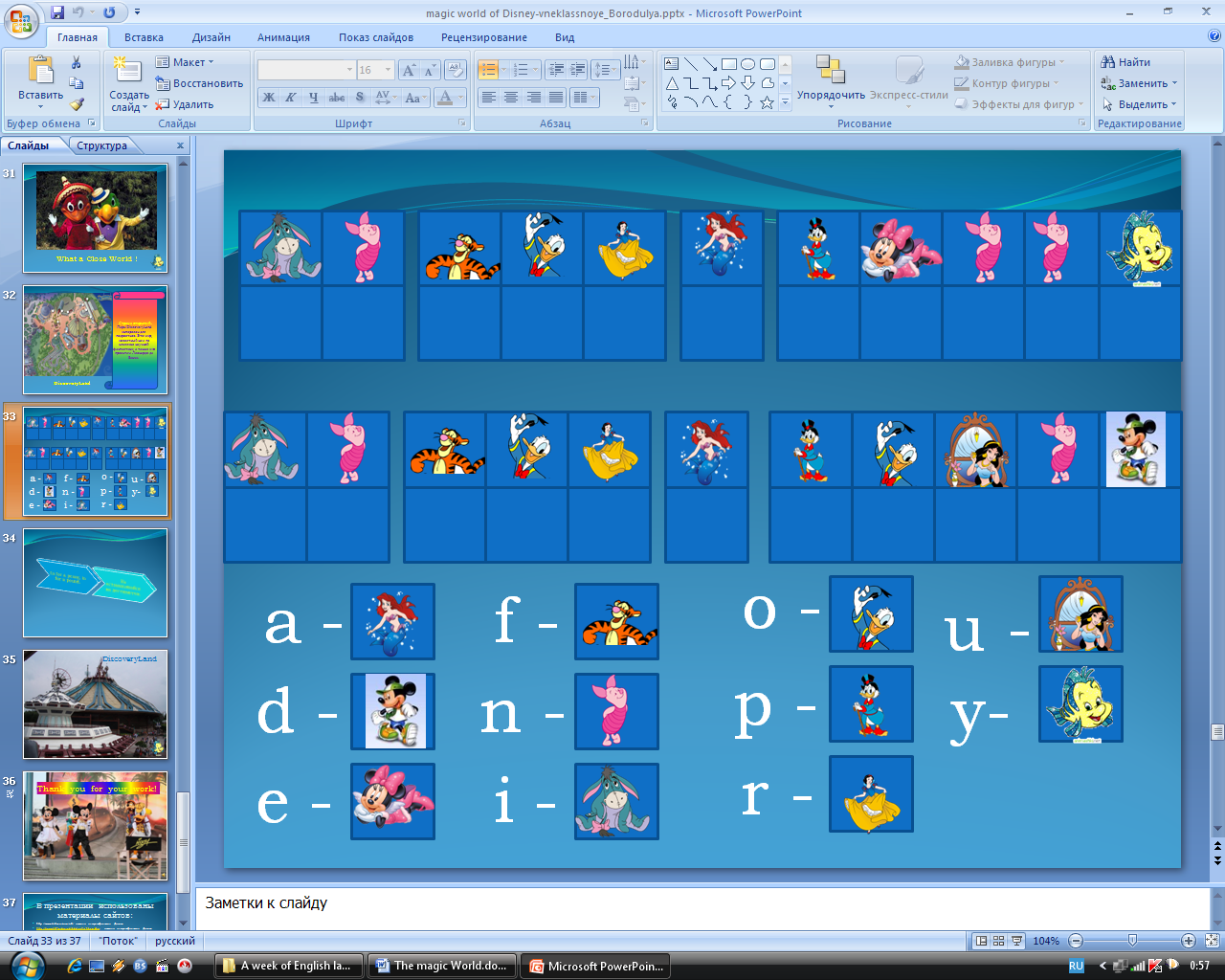Open Internet Explorer from taskbar
Viewport: 1225px width, 980px height.
[75, 966]
